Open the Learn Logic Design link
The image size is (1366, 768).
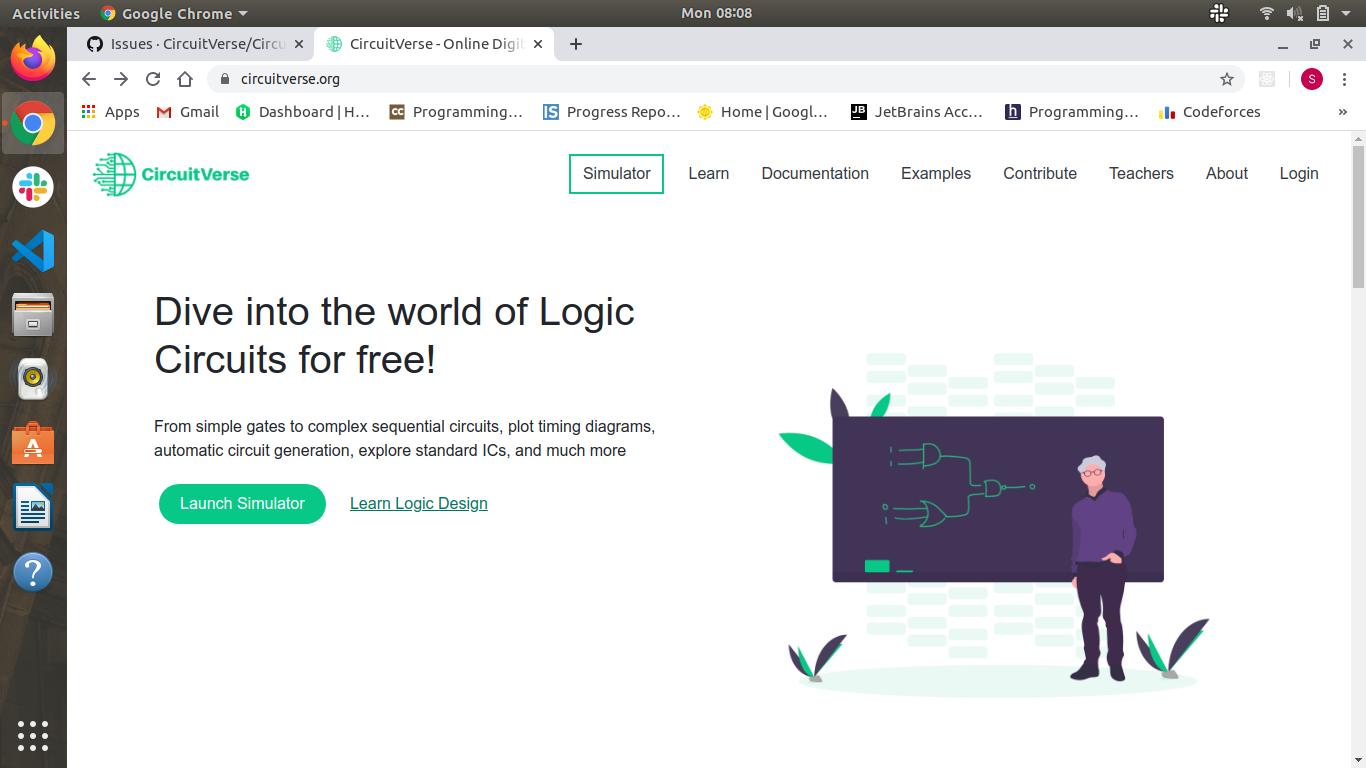coord(419,504)
